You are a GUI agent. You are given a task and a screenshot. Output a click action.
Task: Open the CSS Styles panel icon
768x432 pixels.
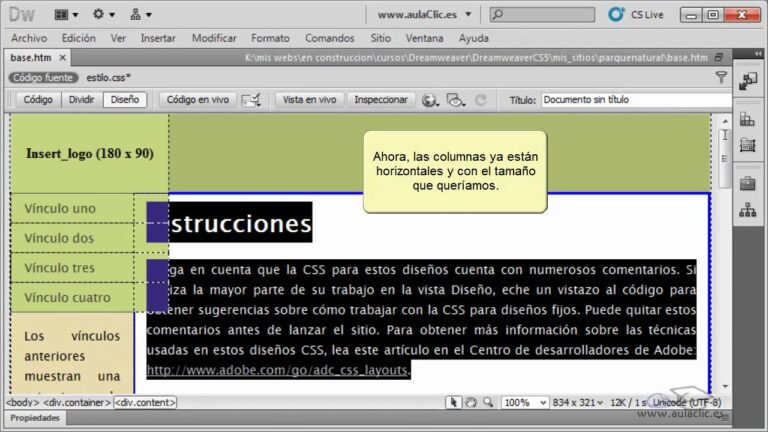[747, 119]
